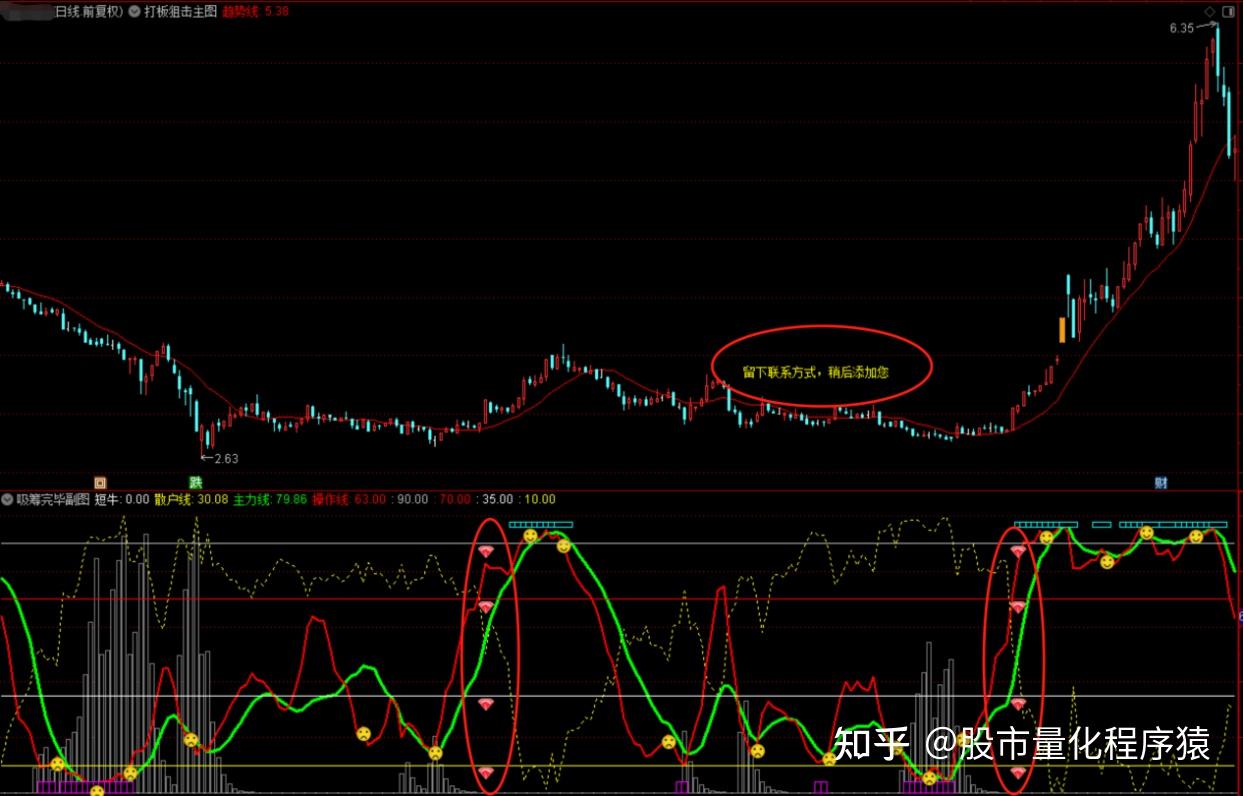Click the panel toggle icon beside the diamond
1244x796 pixels.
click(x=1229, y=12)
